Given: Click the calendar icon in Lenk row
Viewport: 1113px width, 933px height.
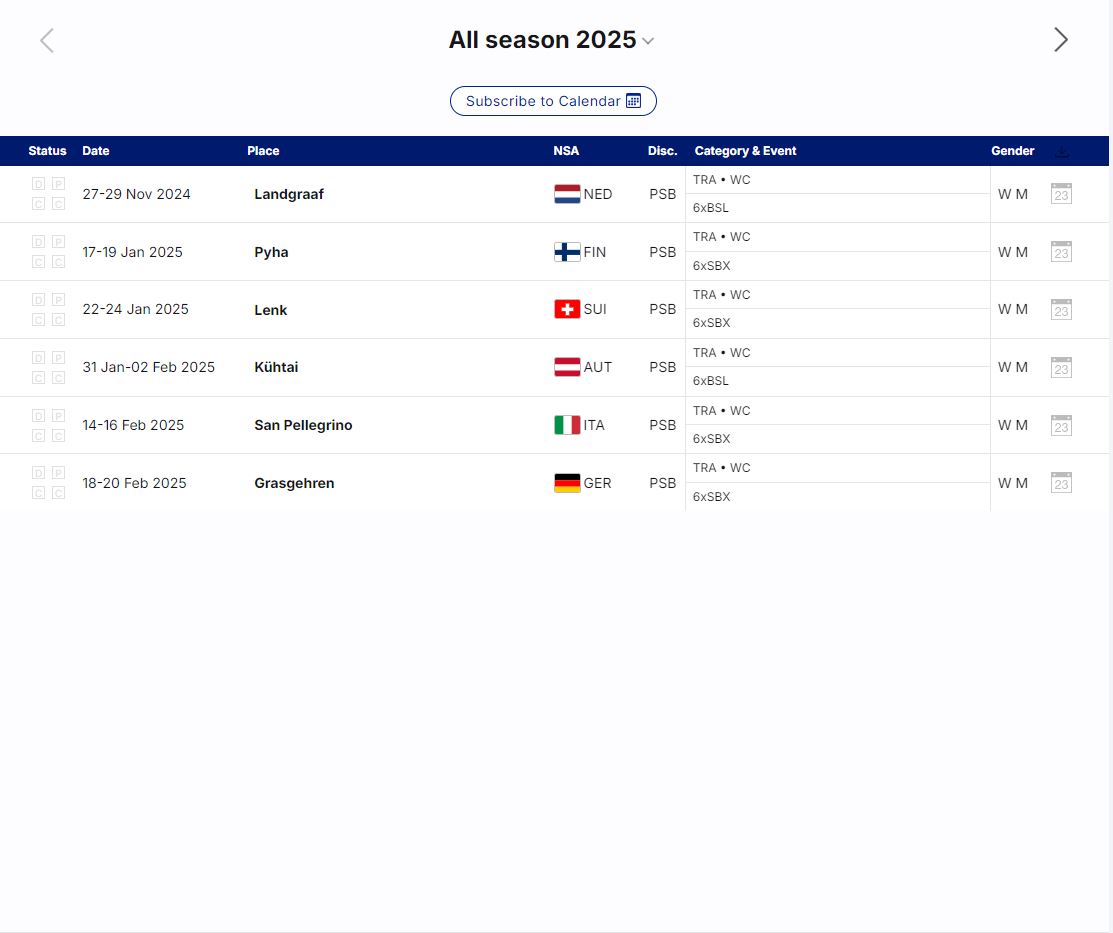Looking at the screenshot, I should click(x=1061, y=310).
